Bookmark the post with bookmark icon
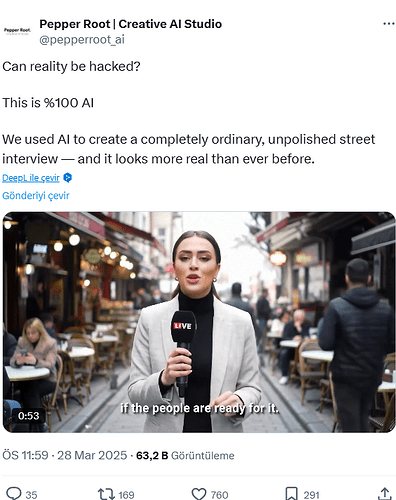The height and width of the screenshot is (500, 396). coord(291,494)
